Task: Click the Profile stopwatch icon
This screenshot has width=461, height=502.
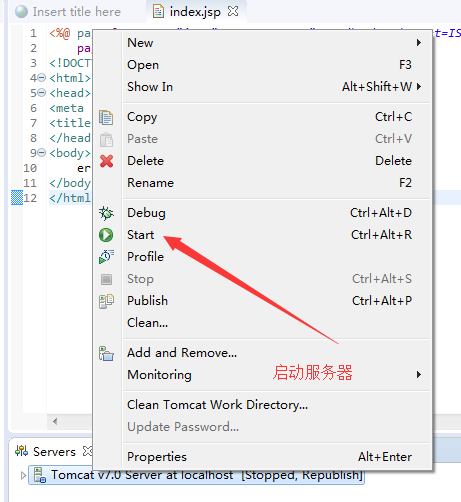Action: point(106,257)
